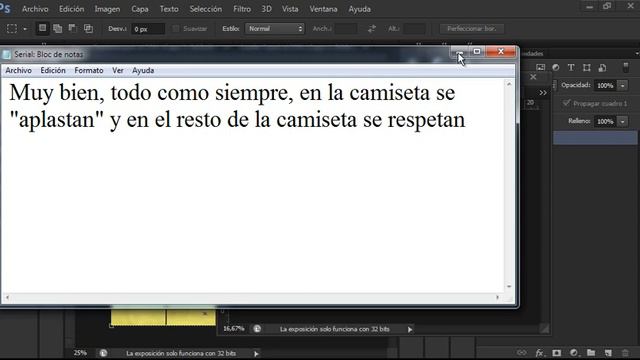This screenshot has width=640, height=360.
Task: Choose the Intersect with selection mode icon
Action: tap(88, 28)
